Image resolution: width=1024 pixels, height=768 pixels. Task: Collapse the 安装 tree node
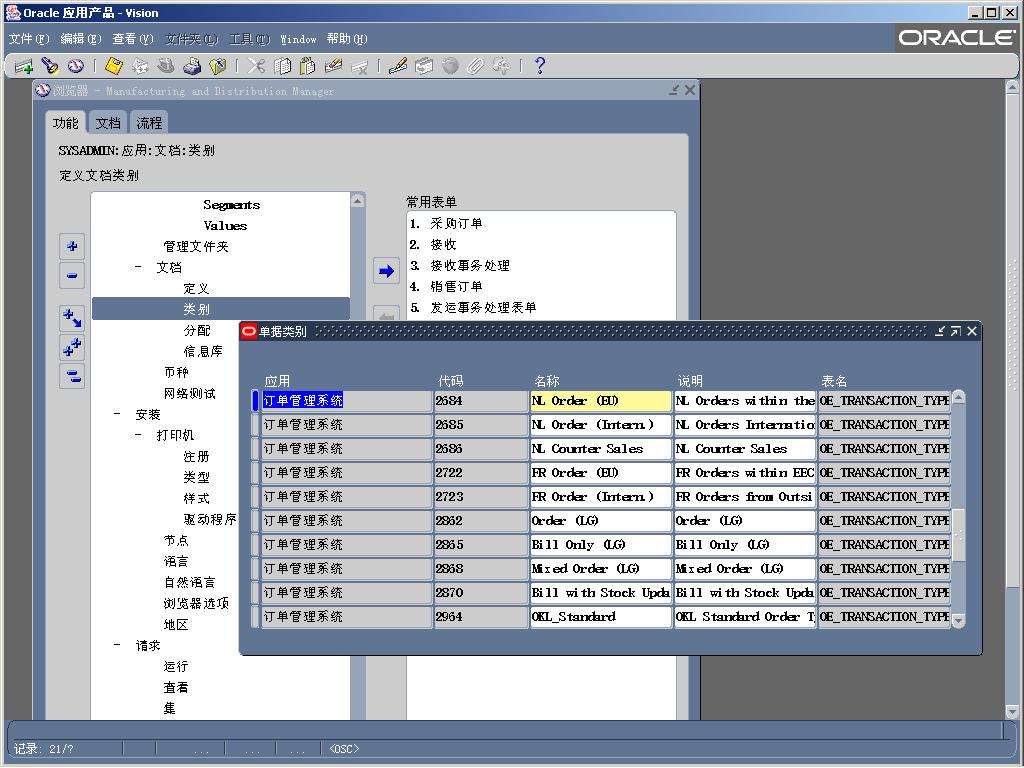pos(117,414)
